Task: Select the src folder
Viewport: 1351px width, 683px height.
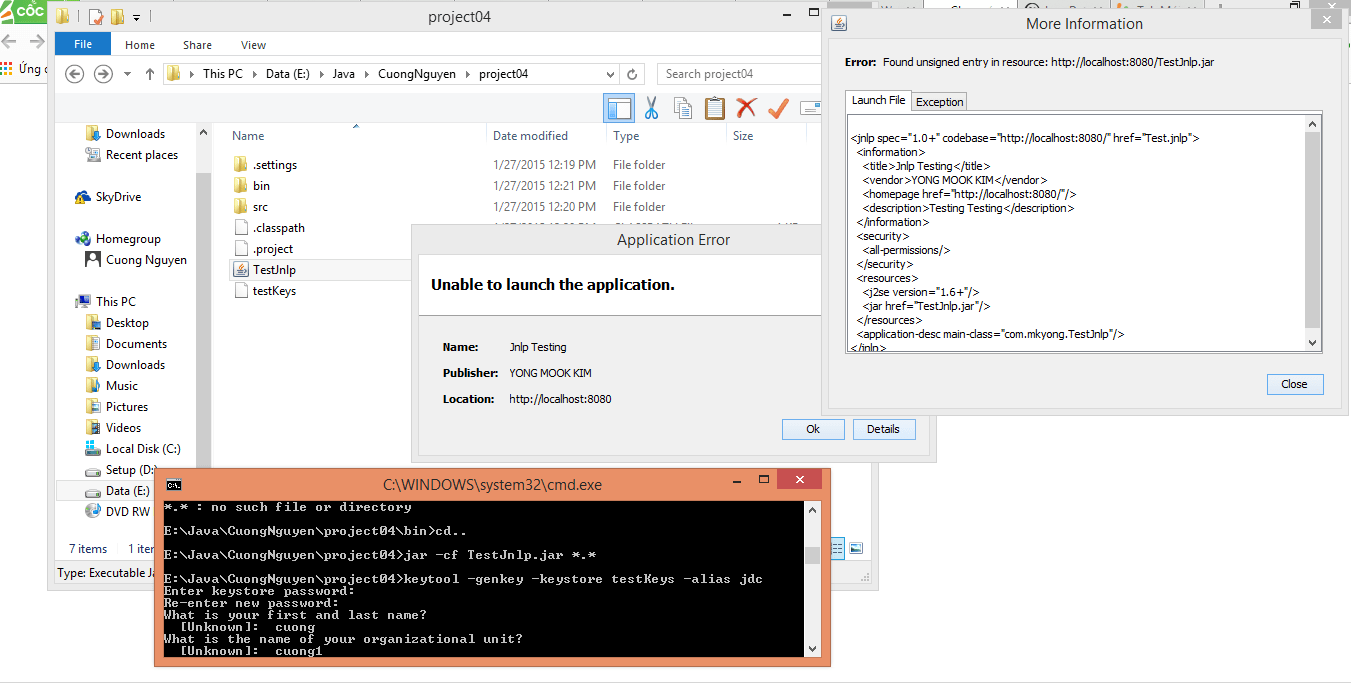Action: (260, 207)
